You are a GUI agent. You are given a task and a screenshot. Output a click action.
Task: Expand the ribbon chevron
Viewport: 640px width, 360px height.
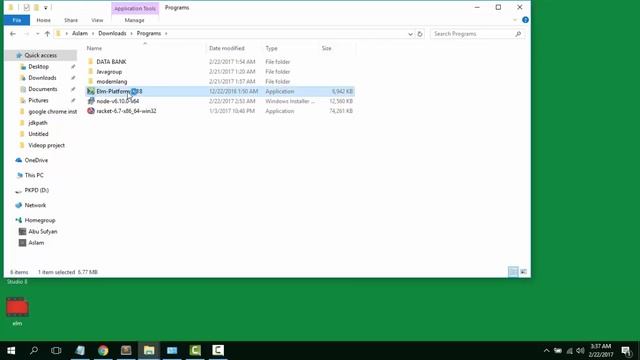tap(515, 20)
